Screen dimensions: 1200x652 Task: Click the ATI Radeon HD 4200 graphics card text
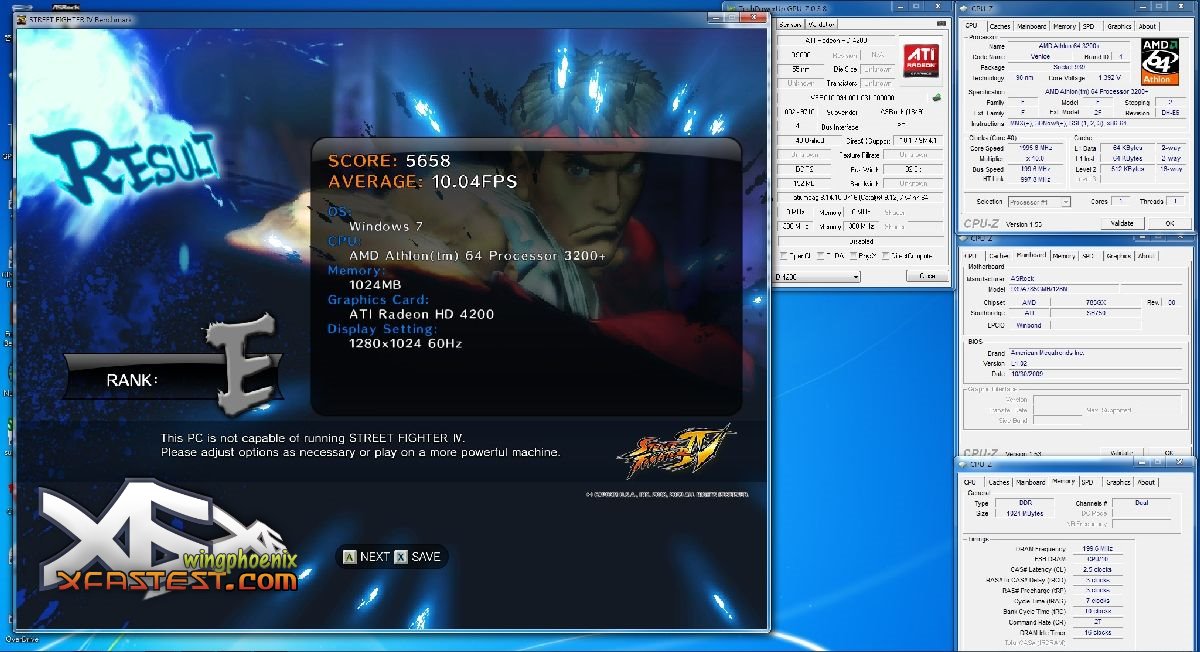(x=421, y=314)
